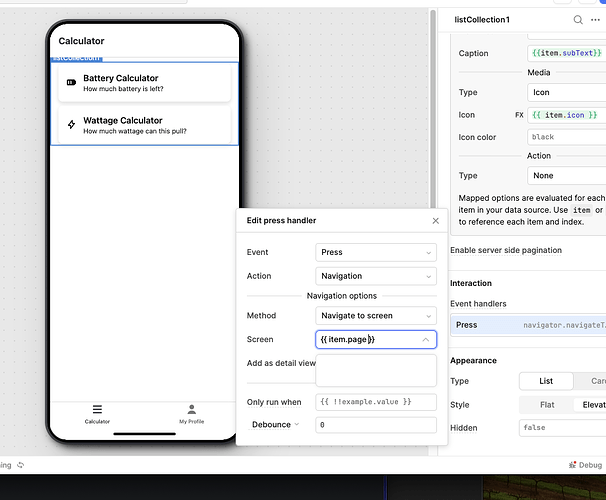Screen dimensions: 606x500
Task: Click Enable server side pagination label
Action: 506,250
